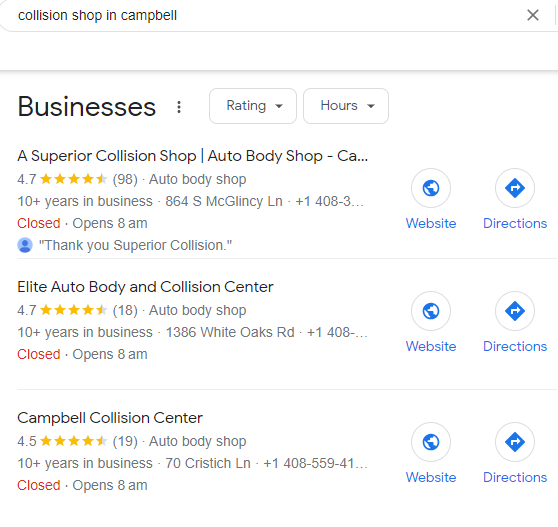This screenshot has width=558, height=527.
Task: Click the 'Thank you Superior Collision.' review snippet
Action: [135, 246]
